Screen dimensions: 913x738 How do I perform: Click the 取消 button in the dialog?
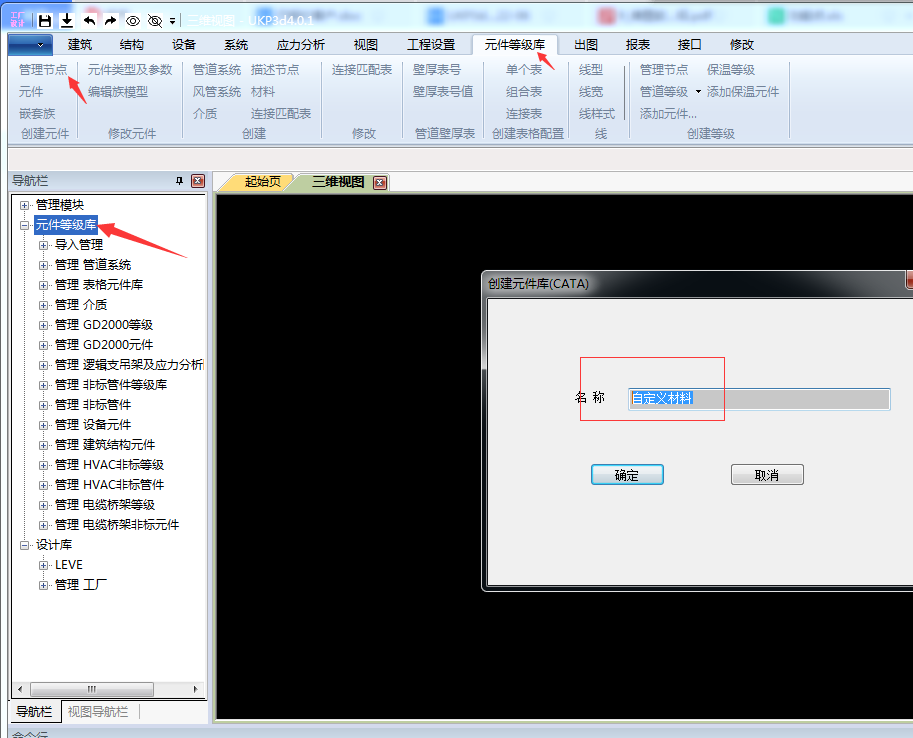pos(767,475)
